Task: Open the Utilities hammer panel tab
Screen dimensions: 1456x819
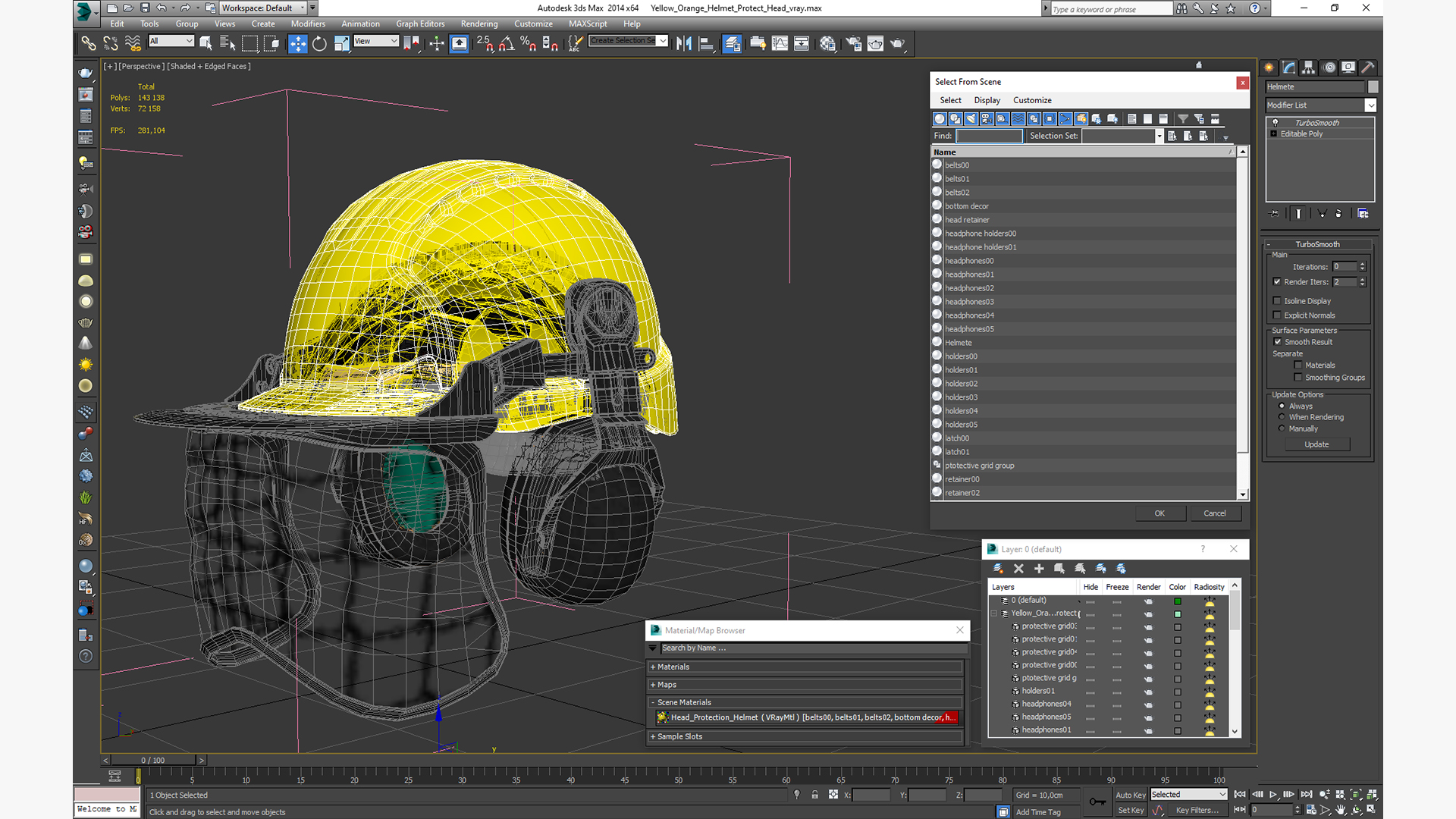Action: coord(1368,67)
